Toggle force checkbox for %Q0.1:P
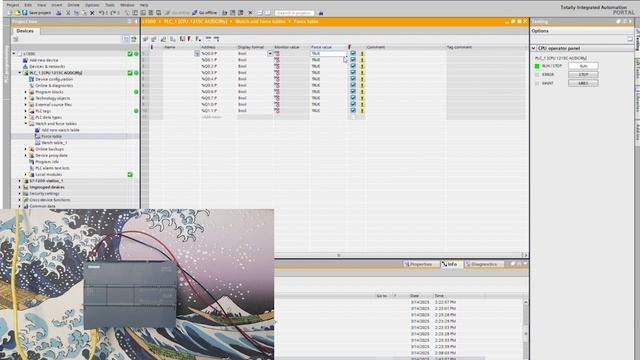Image resolution: width=640 pixels, height=360 pixels. coord(353,60)
